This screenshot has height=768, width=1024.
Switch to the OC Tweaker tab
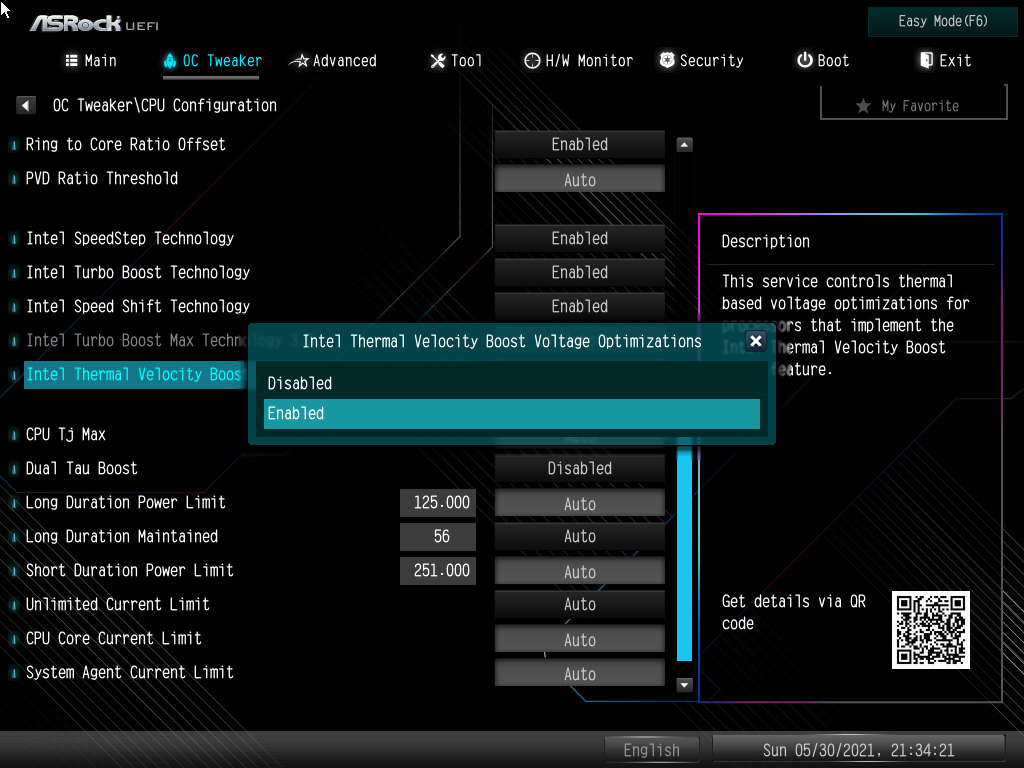coord(212,61)
